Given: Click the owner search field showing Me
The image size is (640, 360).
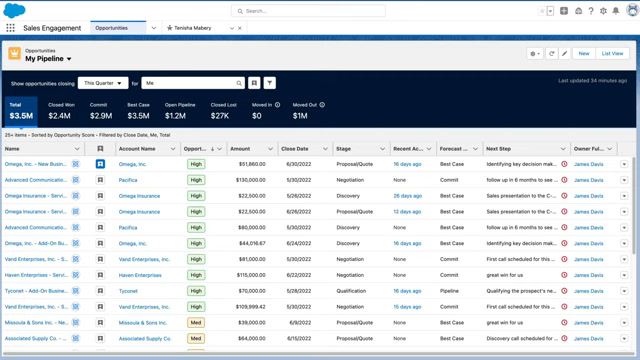Looking at the screenshot, I should point(193,83).
